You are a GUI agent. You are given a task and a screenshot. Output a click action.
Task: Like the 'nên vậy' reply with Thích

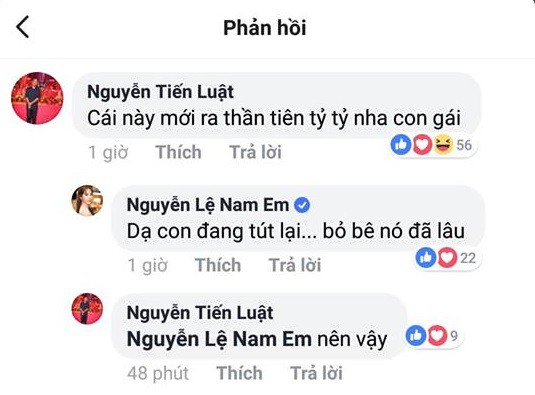(240, 373)
